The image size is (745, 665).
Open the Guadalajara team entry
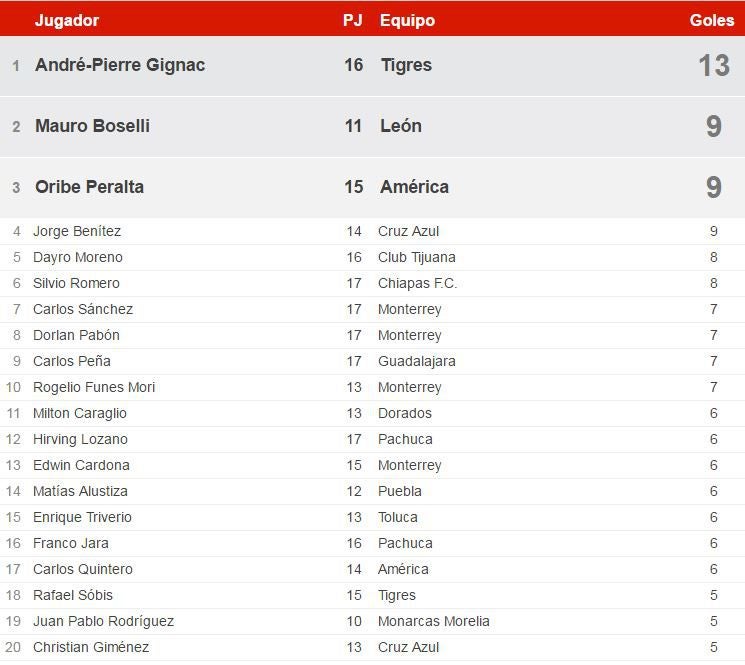pos(416,361)
